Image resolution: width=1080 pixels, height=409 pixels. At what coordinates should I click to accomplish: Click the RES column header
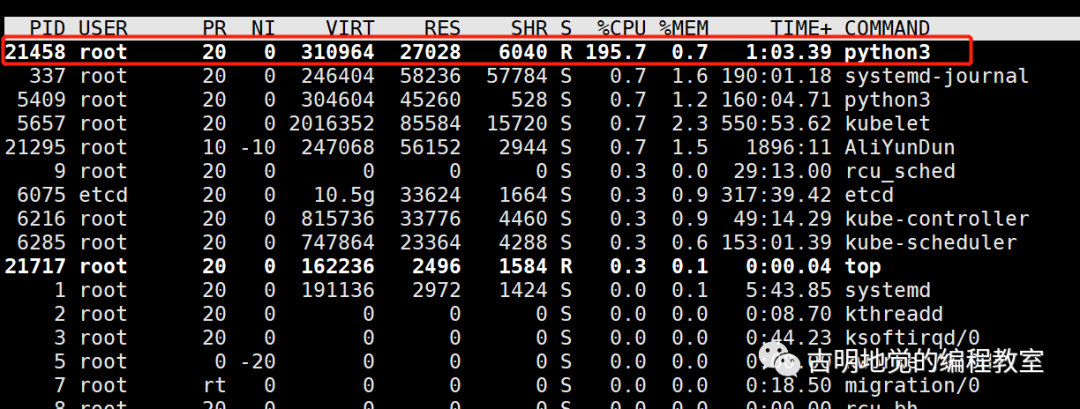coord(443,28)
